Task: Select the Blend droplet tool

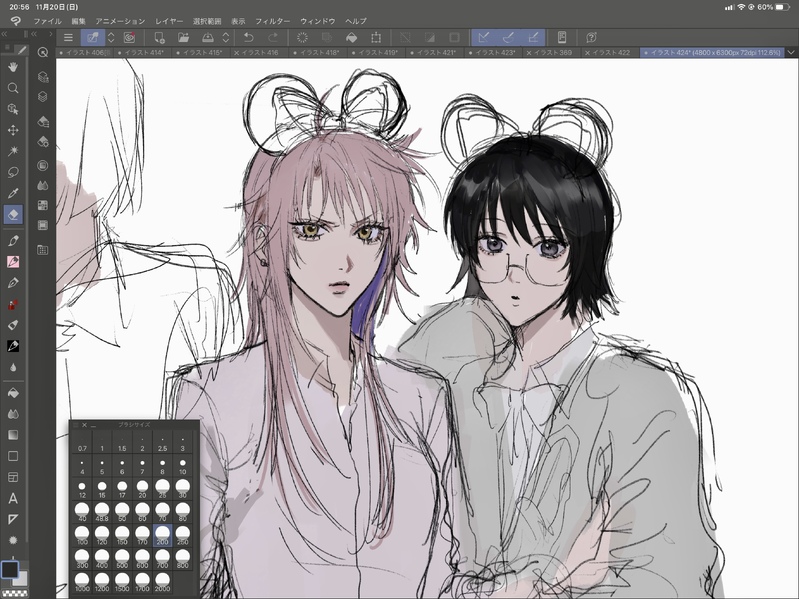Action: point(13,367)
